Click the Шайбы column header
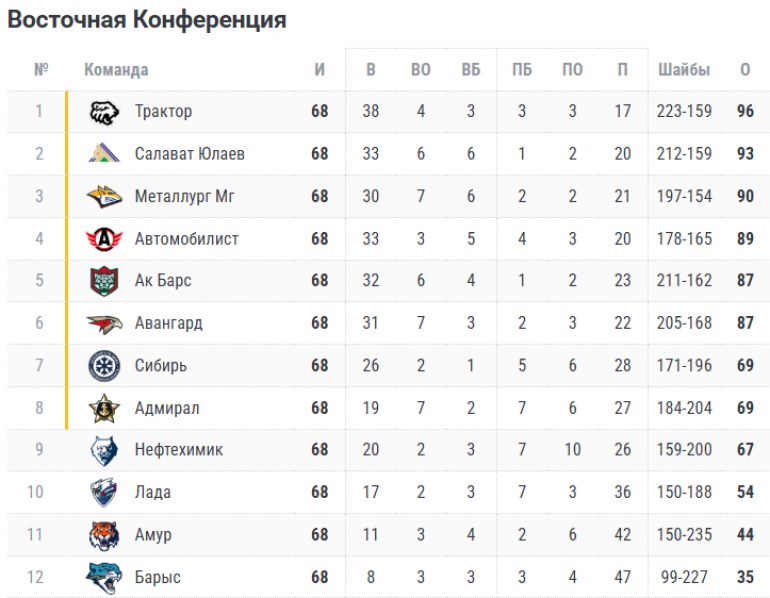This screenshot has height=598, width=770. [684, 70]
